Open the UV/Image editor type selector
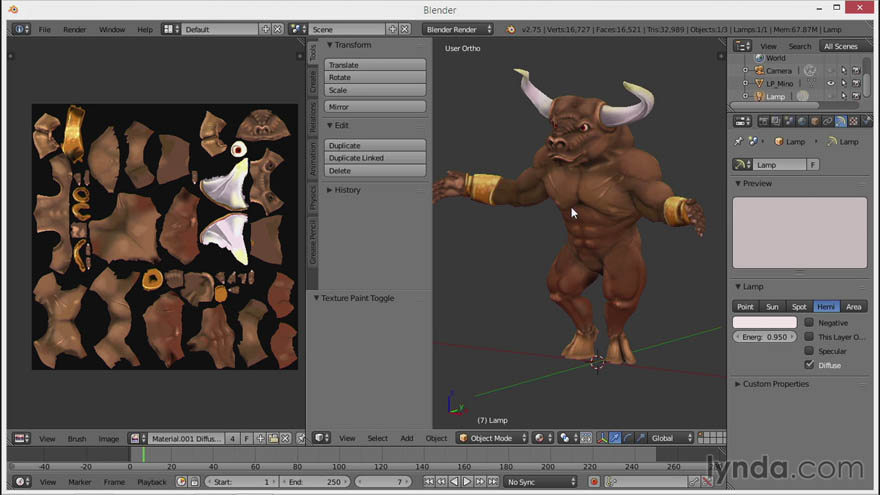The width and height of the screenshot is (880, 495). tap(21, 438)
